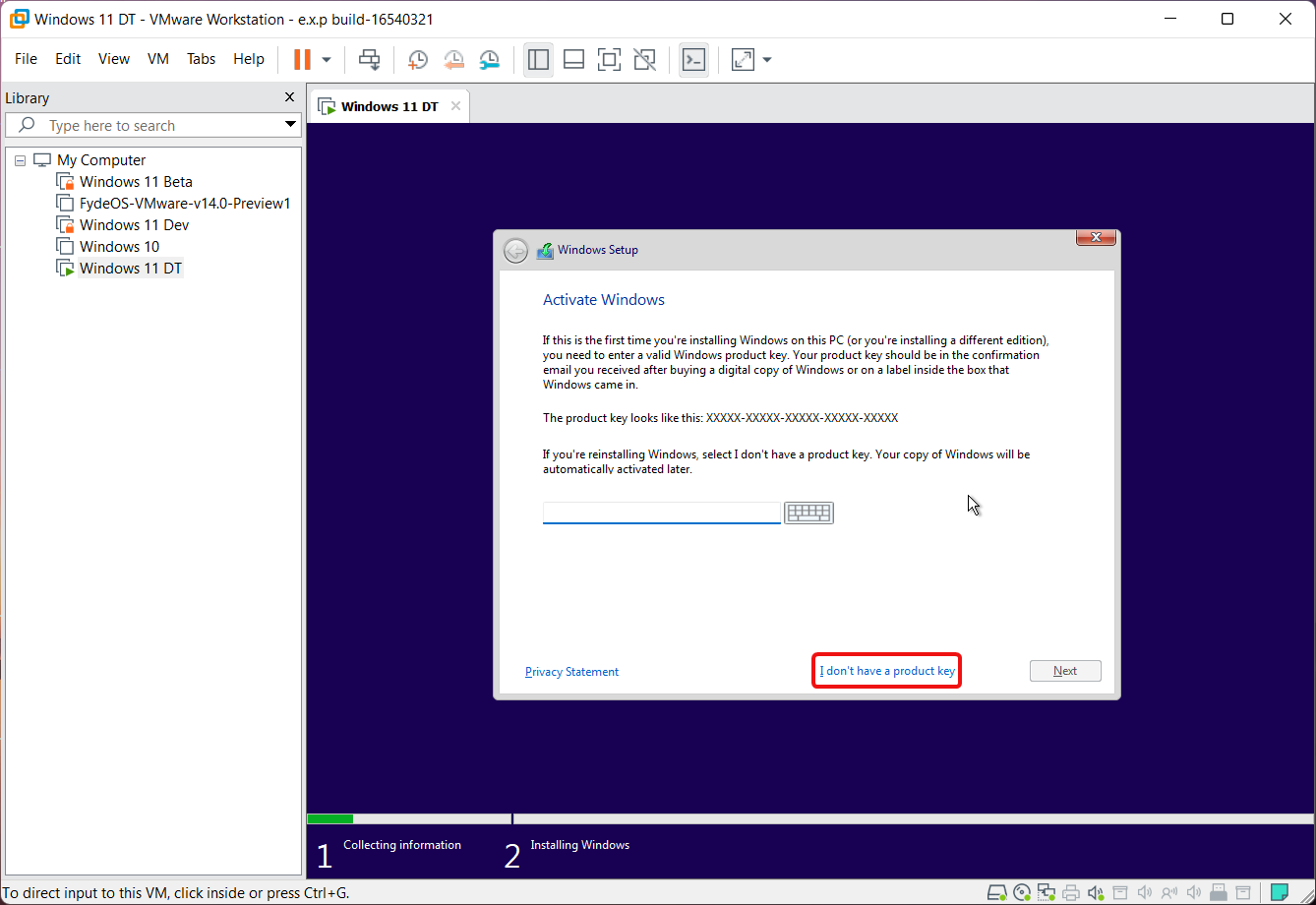Take a snapshot of this virtual machine
The height and width of the screenshot is (905, 1316).
[x=418, y=59]
